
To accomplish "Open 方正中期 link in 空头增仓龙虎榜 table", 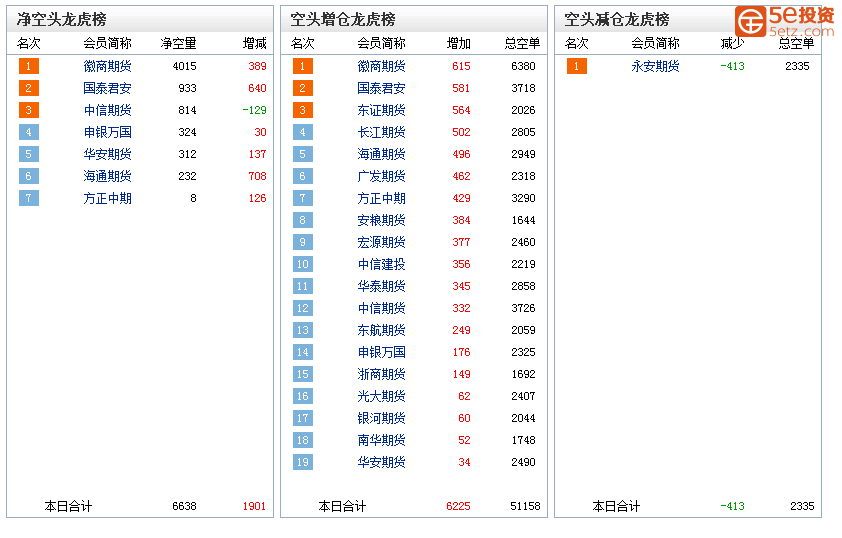I will [x=381, y=198].
